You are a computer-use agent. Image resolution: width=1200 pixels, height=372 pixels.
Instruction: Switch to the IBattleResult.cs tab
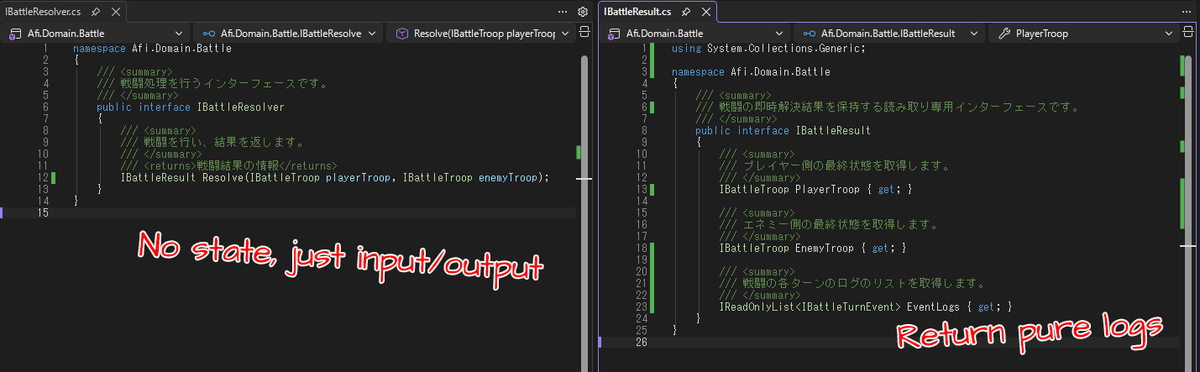638,11
